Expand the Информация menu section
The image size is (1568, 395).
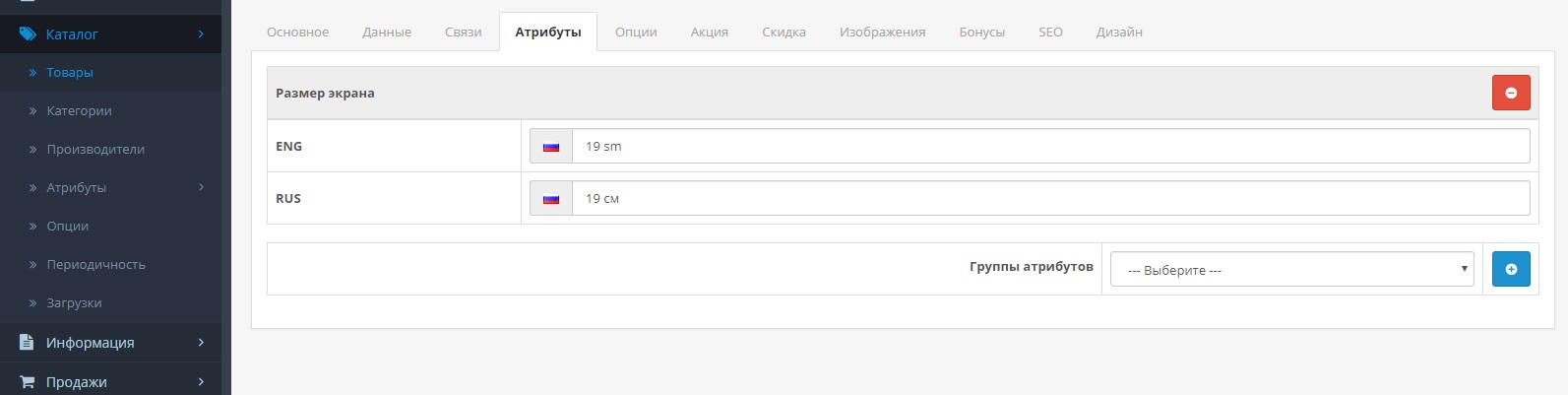point(201,343)
